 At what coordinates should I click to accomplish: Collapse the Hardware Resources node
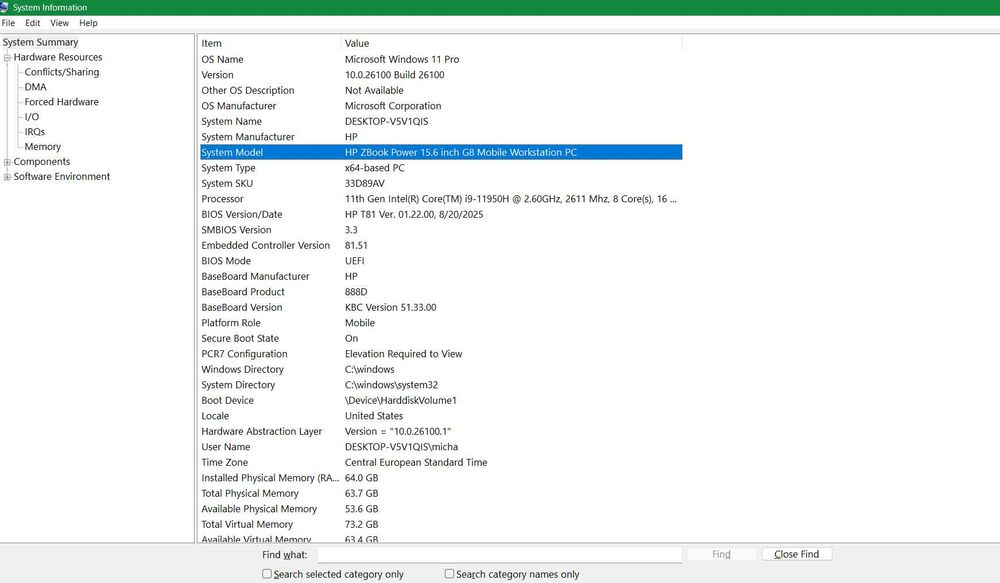(x=7, y=57)
